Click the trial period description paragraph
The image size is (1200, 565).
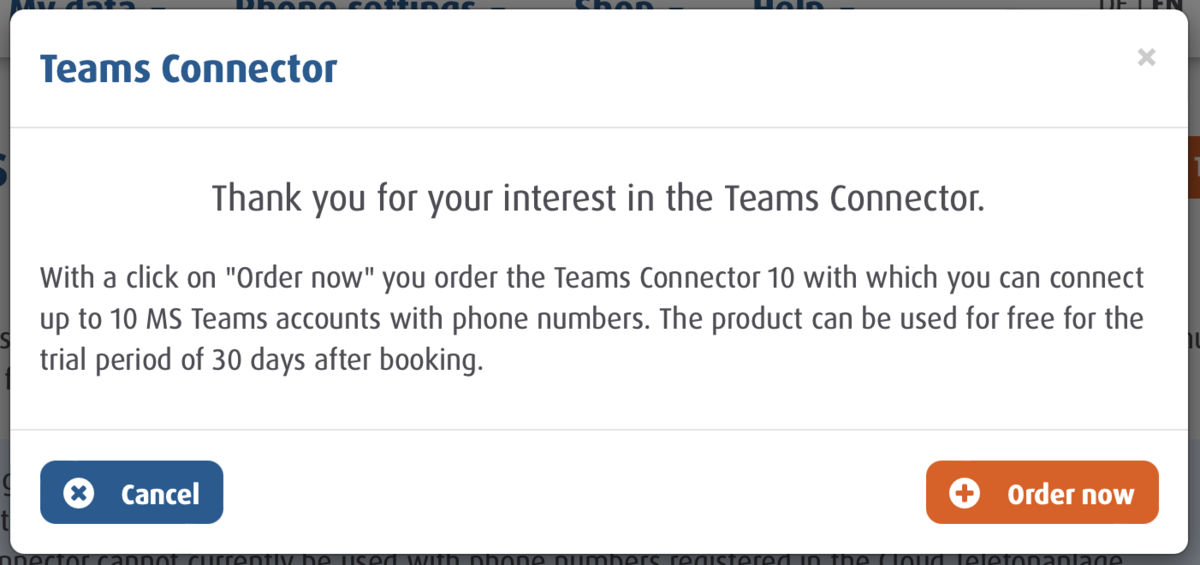click(591, 318)
